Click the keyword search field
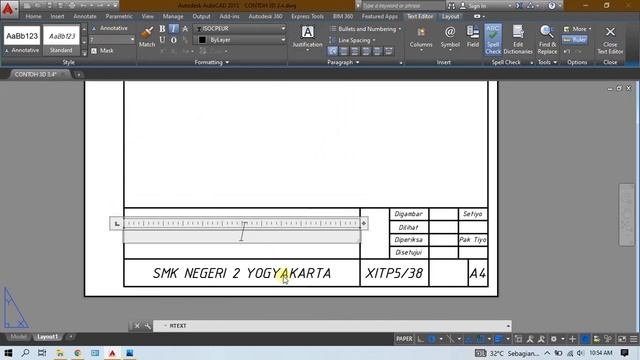Viewport: 640px width, 360px height. click(x=402, y=6)
